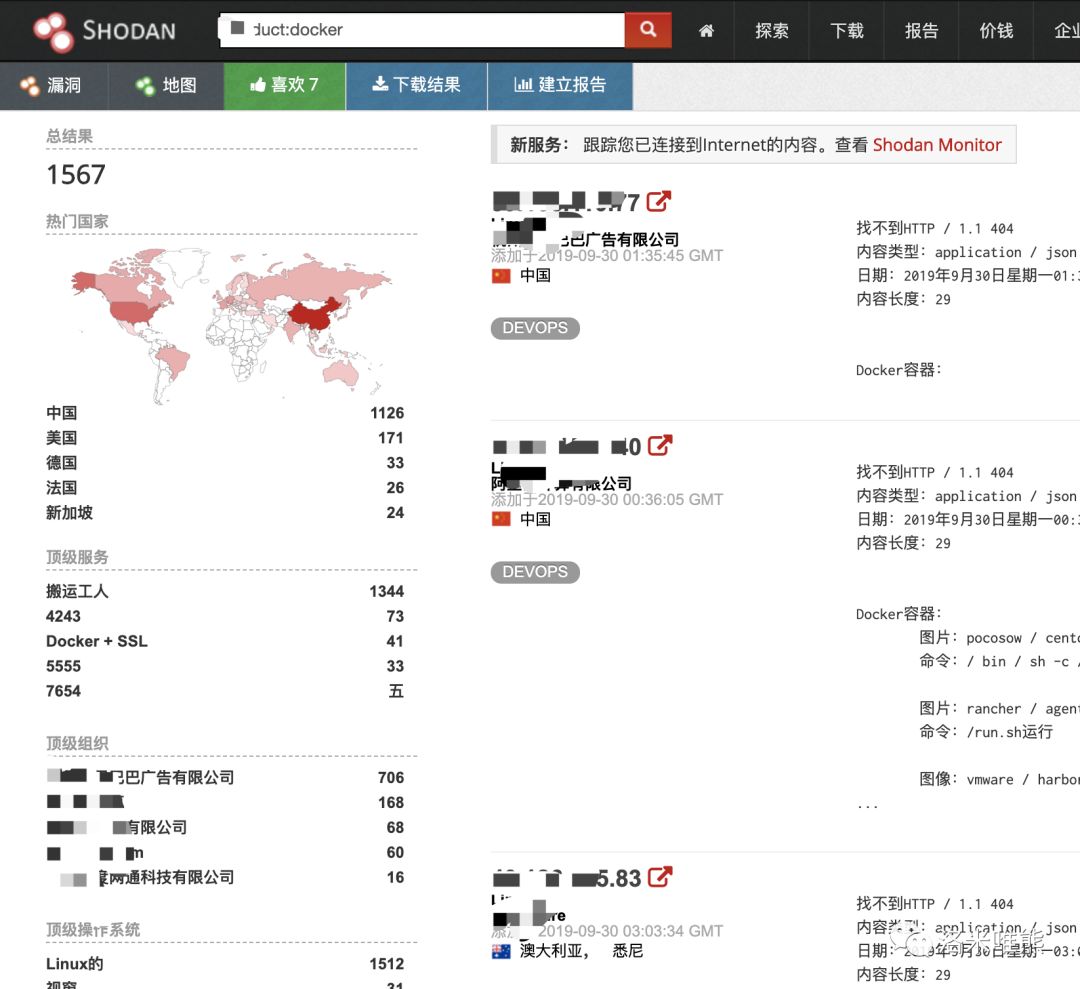Filter by service 7654
Viewport: 1080px width, 989px height.
63,691
